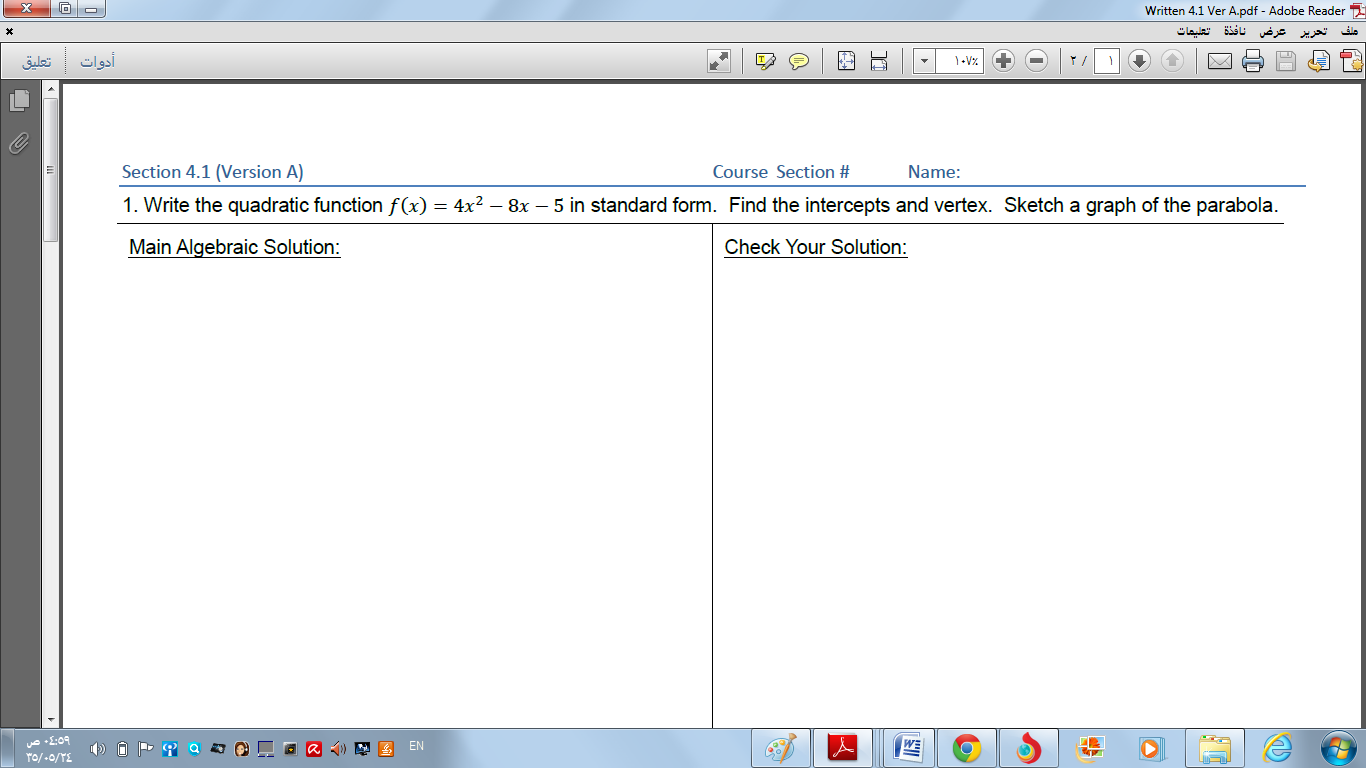Click the vertical scrollbar track
The height and width of the screenshot is (768, 1366).
(51, 400)
